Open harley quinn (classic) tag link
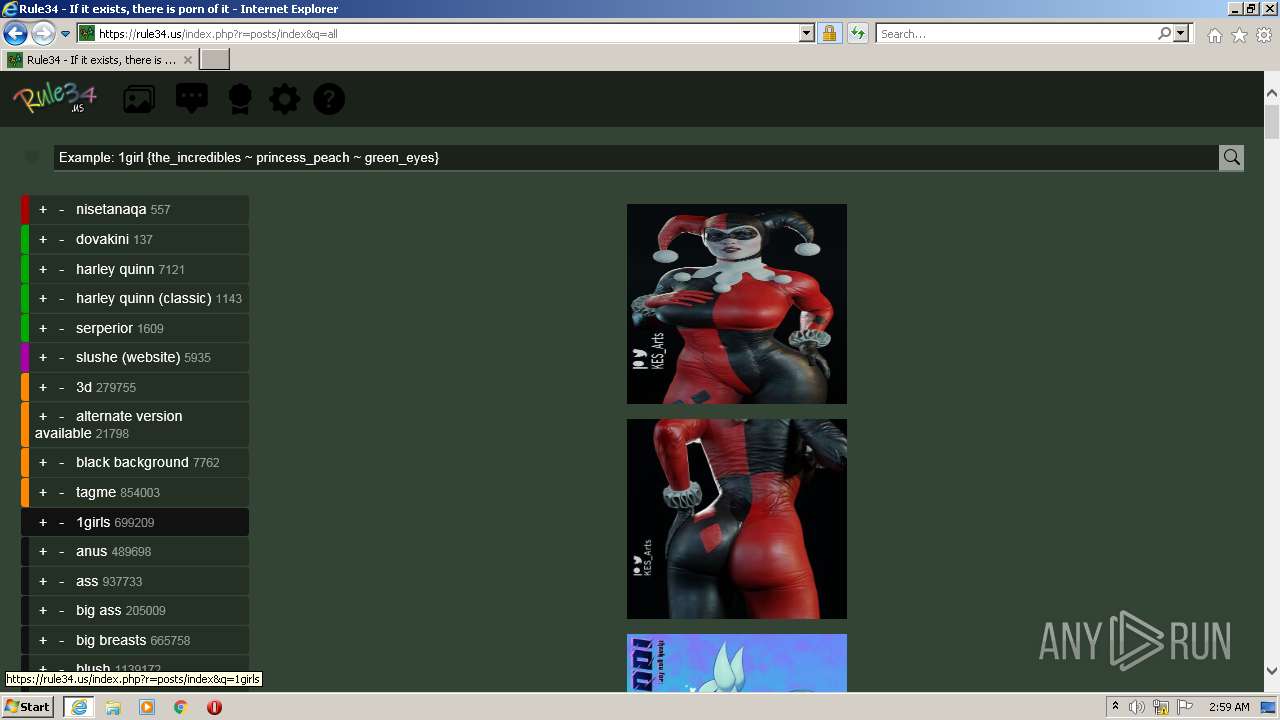This screenshot has width=1280, height=720. coord(144,299)
